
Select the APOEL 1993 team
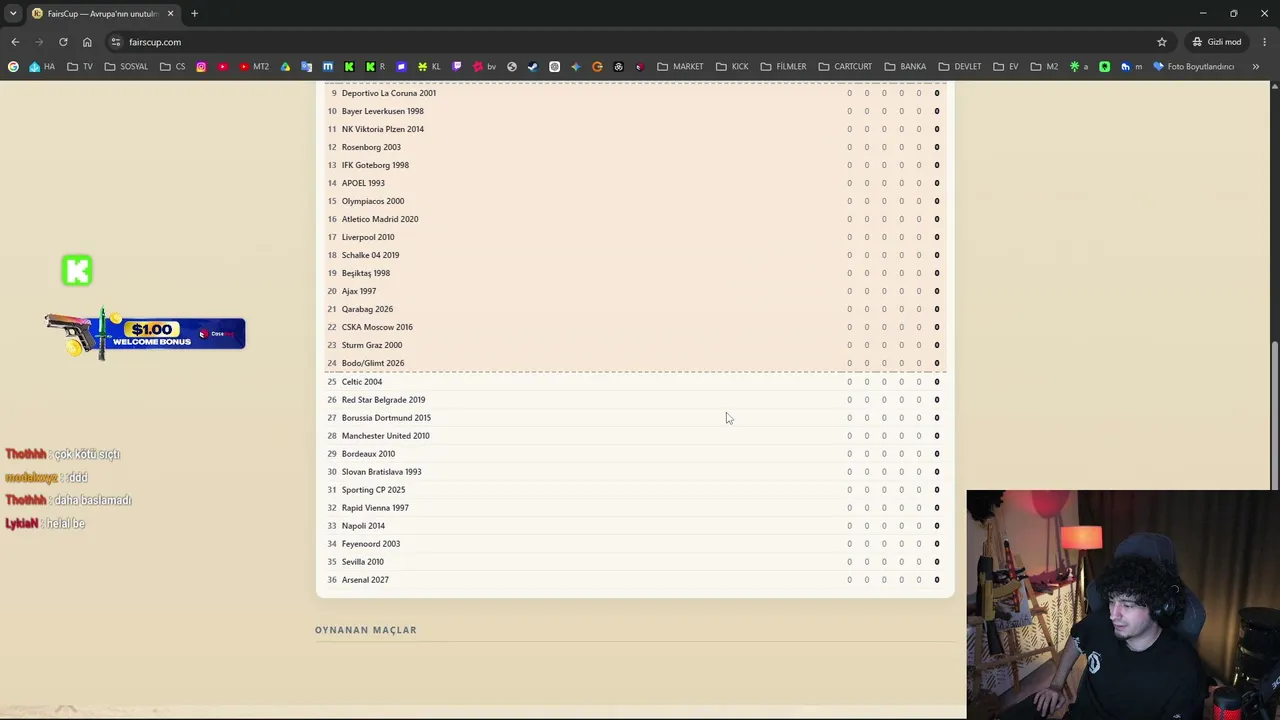[x=363, y=183]
